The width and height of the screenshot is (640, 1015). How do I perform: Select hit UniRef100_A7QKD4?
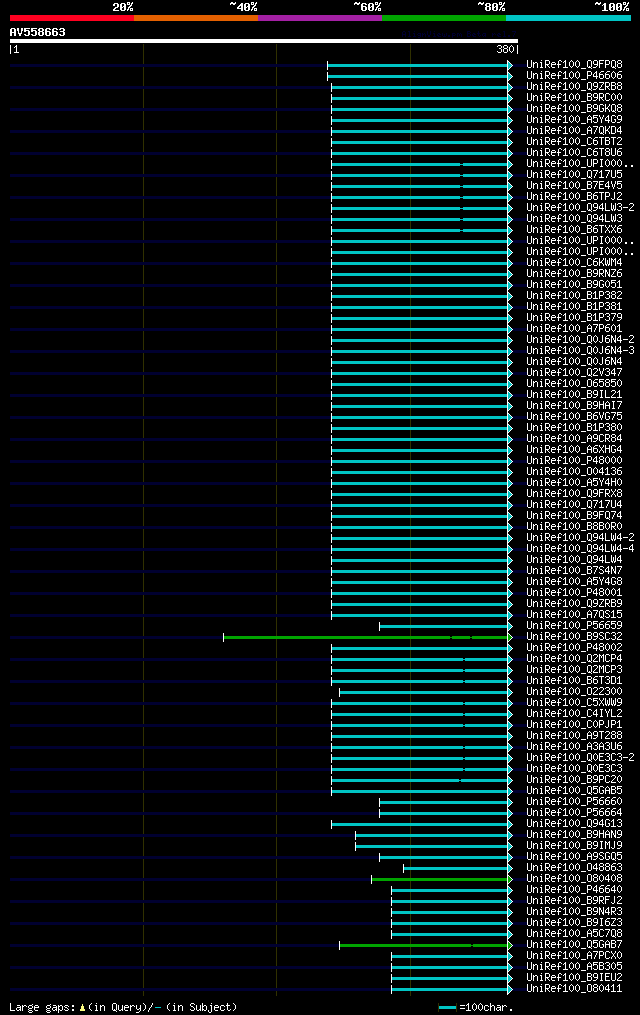pos(574,131)
